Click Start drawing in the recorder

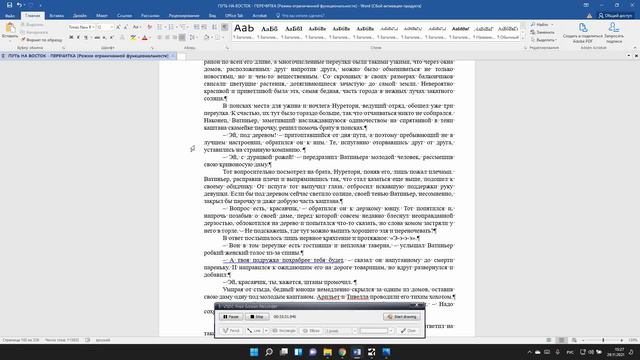coord(402,316)
